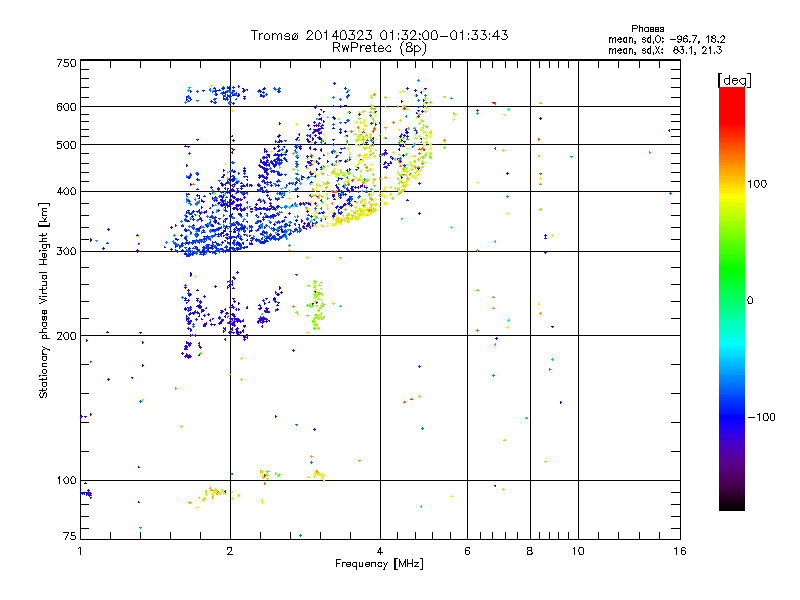This screenshot has width=800, height=600.
Task: Click the x-axis tick label '10'
Action: [x=578, y=551]
